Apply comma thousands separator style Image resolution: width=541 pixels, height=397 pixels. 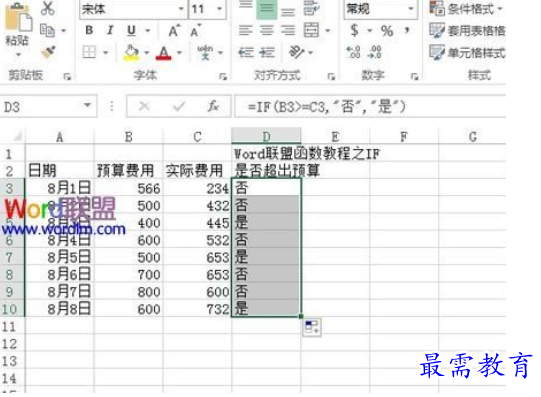(x=407, y=30)
